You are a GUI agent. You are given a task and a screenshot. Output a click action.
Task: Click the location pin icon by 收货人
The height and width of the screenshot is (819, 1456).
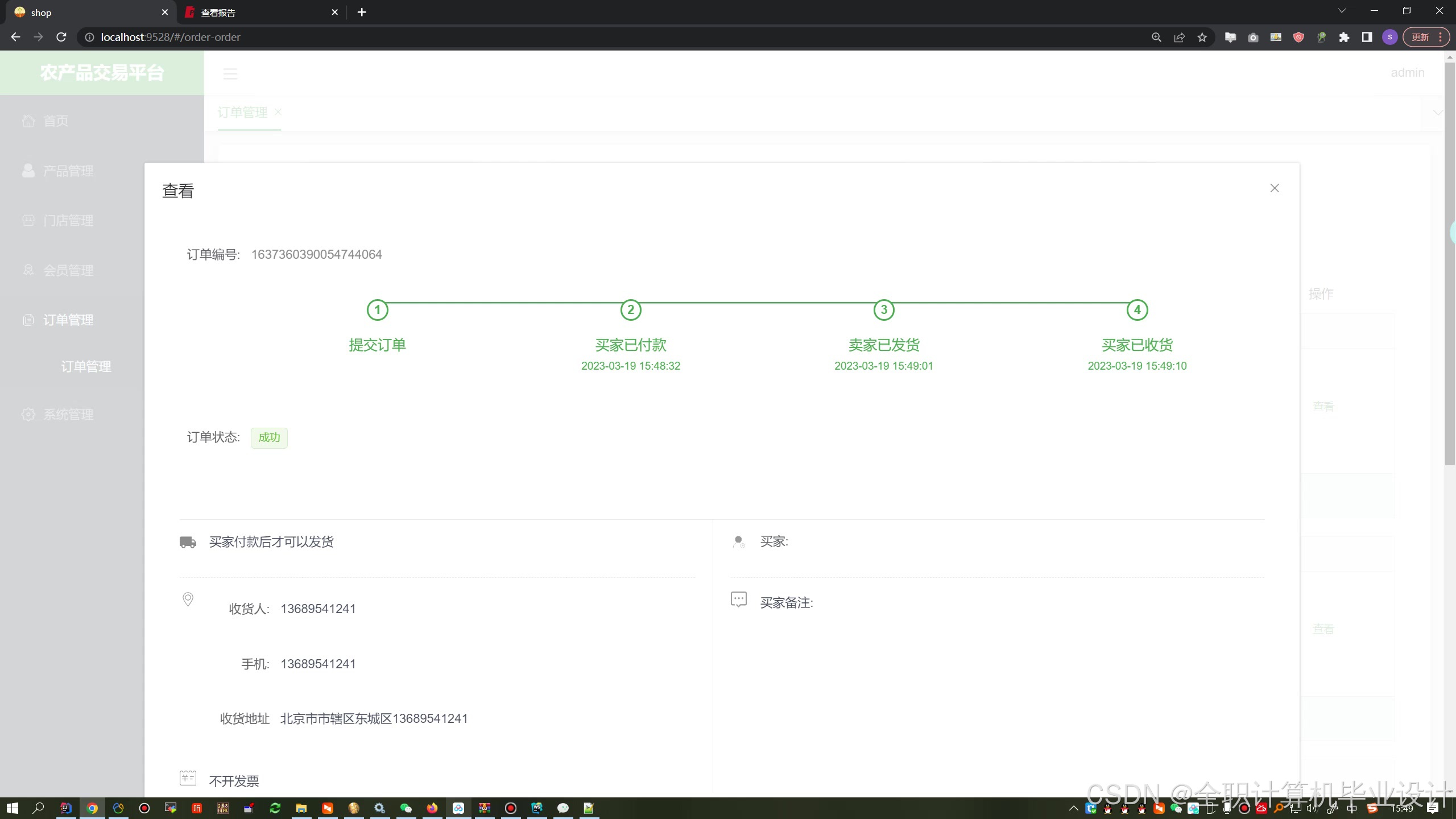point(188,599)
